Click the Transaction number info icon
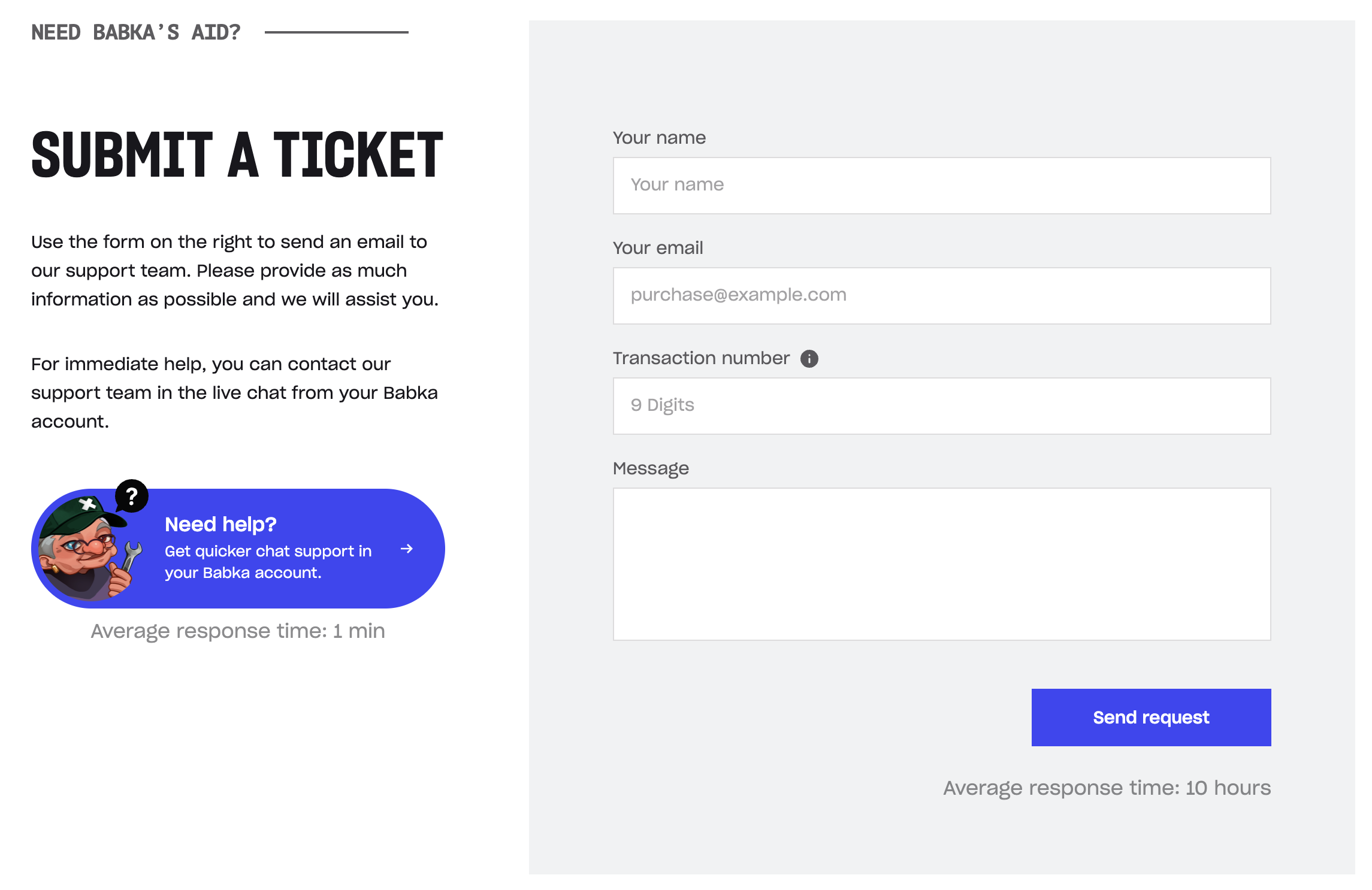The image size is (1372, 890). click(x=809, y=358)
